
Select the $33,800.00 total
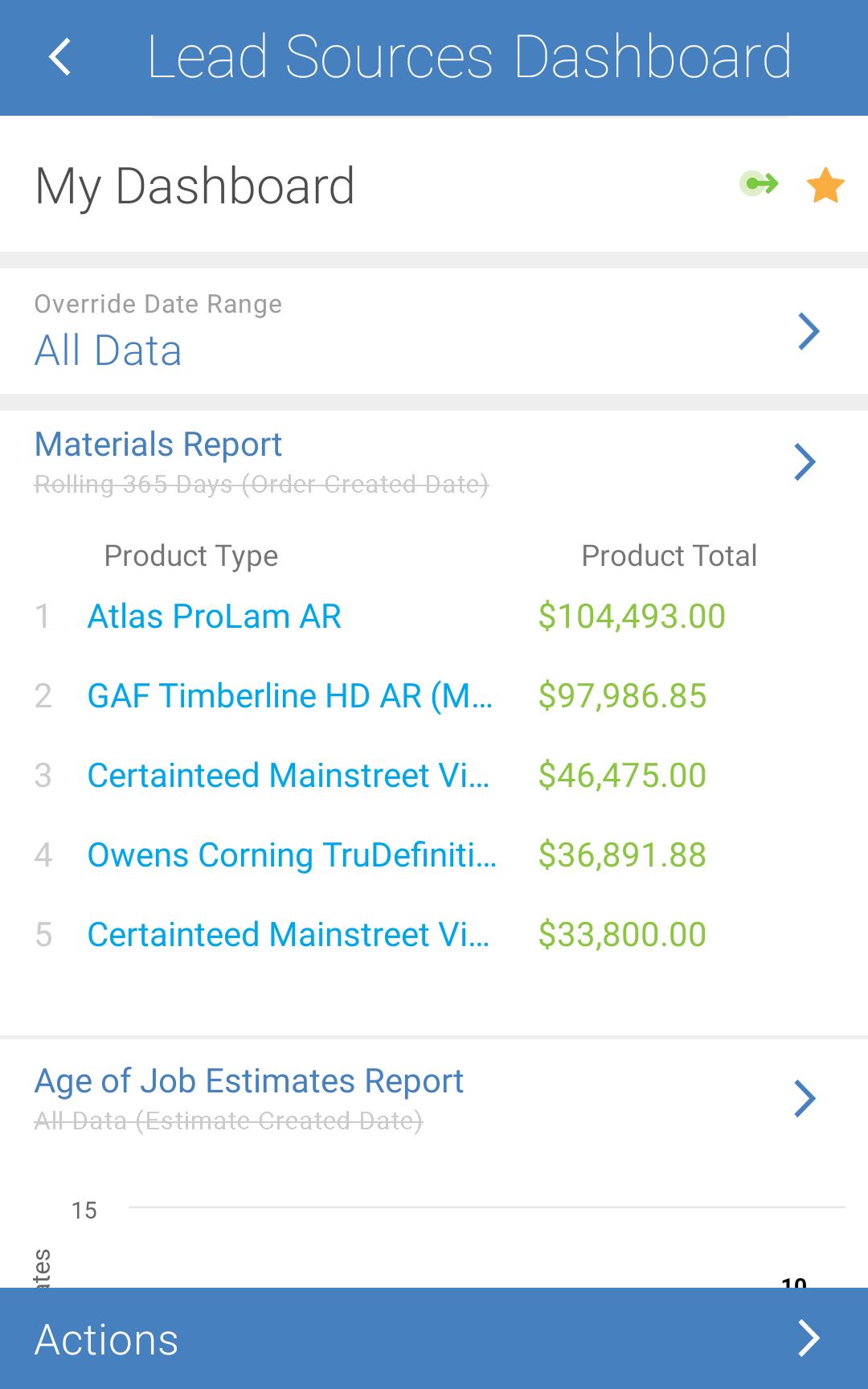[x=622, y=935]
